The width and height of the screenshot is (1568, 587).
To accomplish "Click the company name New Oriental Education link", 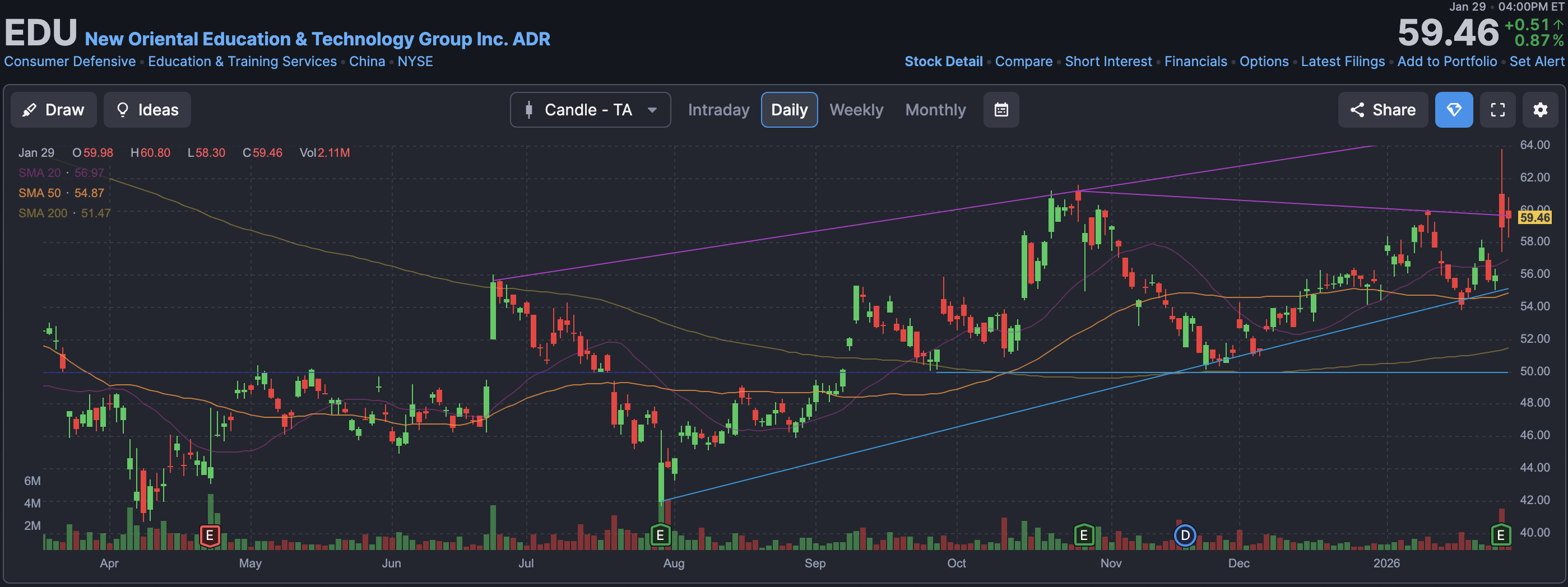I will [318, 39].
